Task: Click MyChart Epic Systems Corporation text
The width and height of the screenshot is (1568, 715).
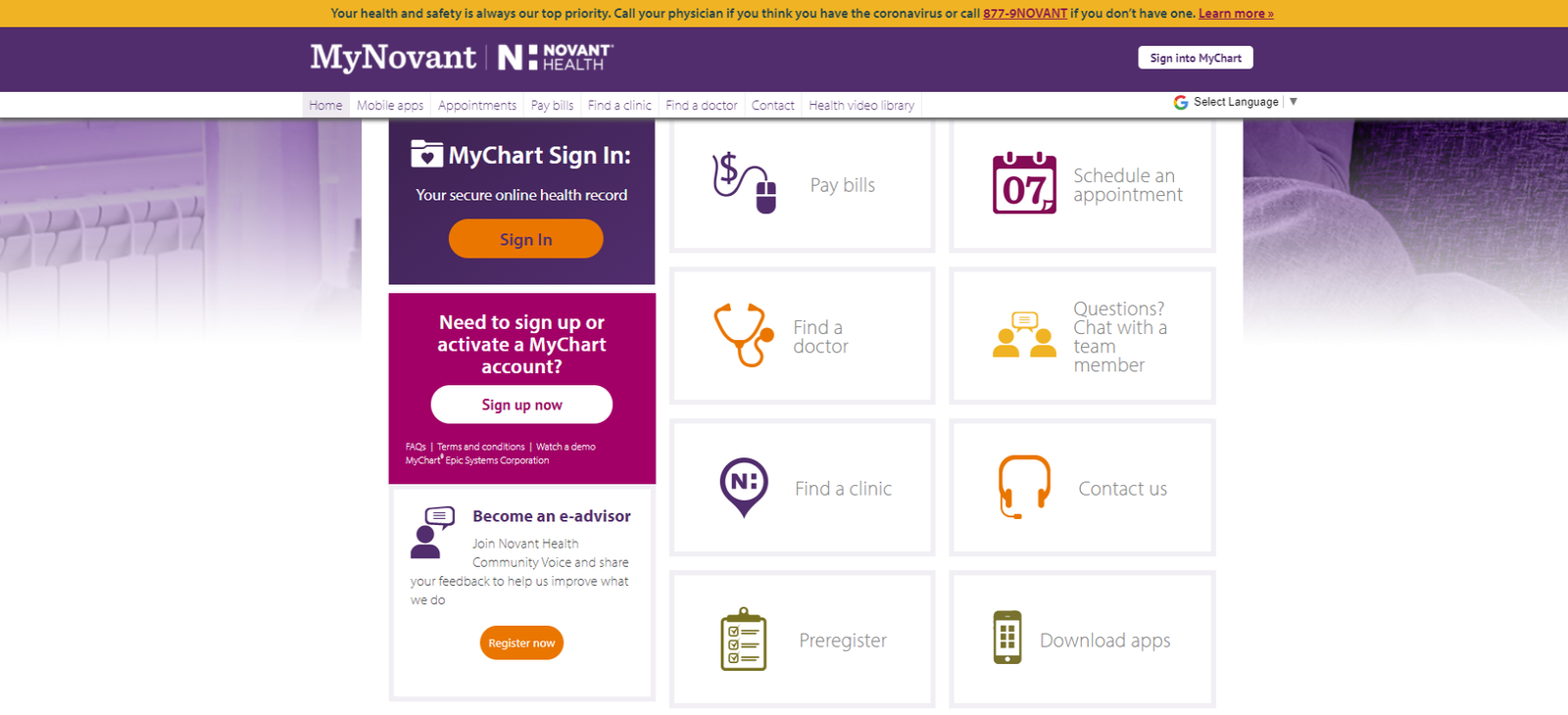Action: (x=477, y=460)
